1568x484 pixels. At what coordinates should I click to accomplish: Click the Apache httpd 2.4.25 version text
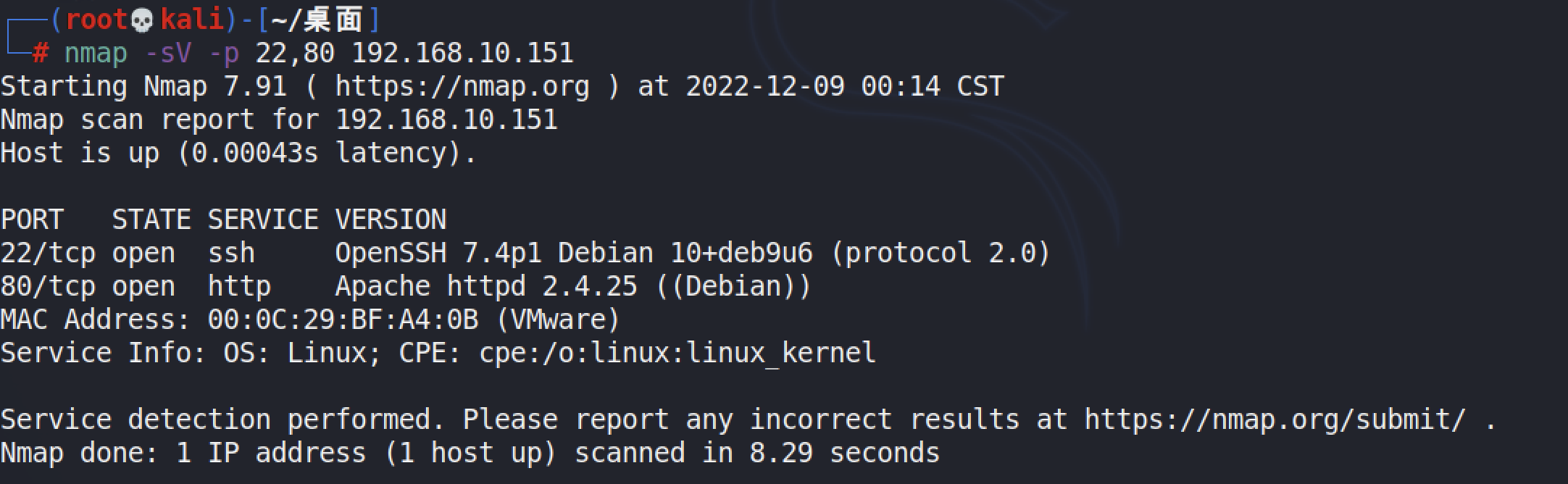[x=486, y=287]
